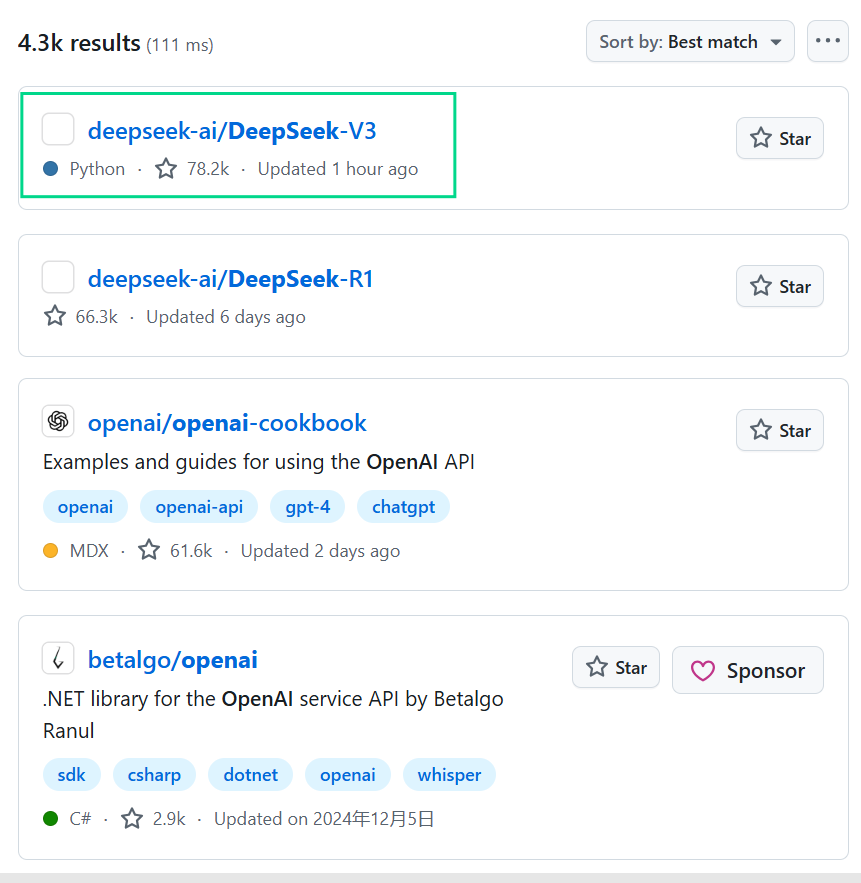The height and width of the screenshot is (883, 861).
Task: Sponsor the betalgo/openai project
Action: coord(748,670)
